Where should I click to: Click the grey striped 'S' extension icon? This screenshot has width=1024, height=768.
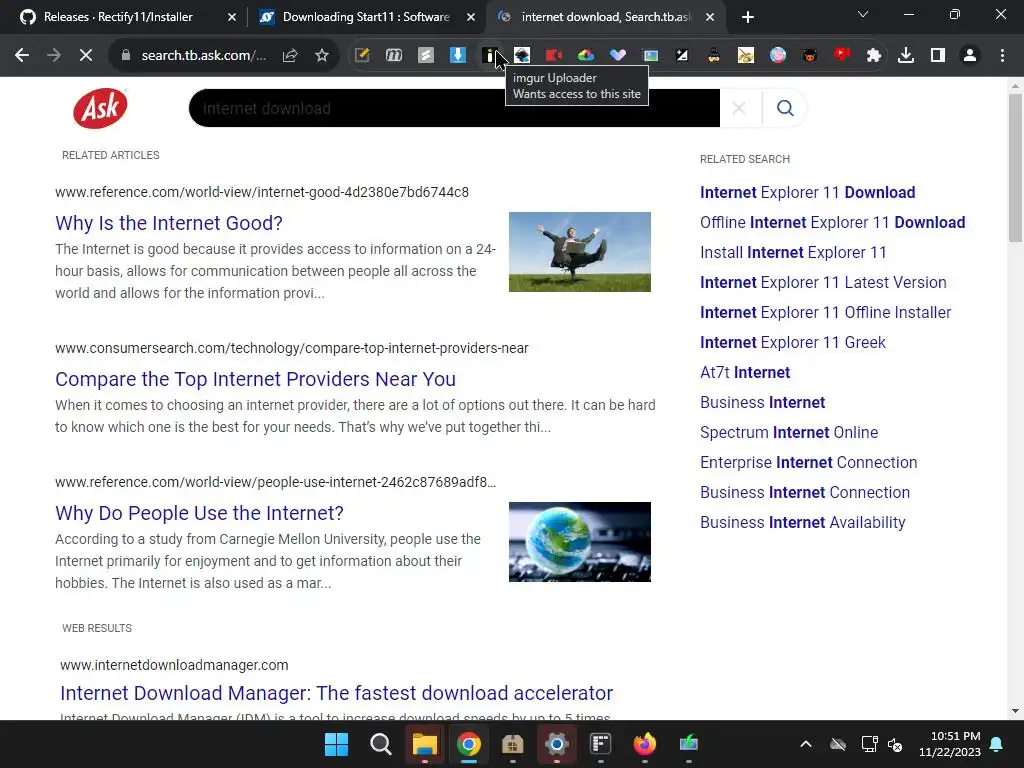(426, 56)
